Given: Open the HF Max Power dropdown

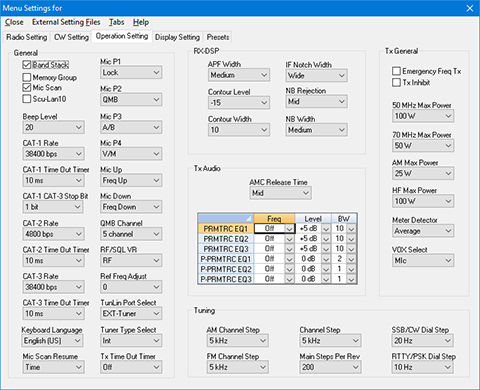Looking at the screenshot, I should [x=423, y=201].
